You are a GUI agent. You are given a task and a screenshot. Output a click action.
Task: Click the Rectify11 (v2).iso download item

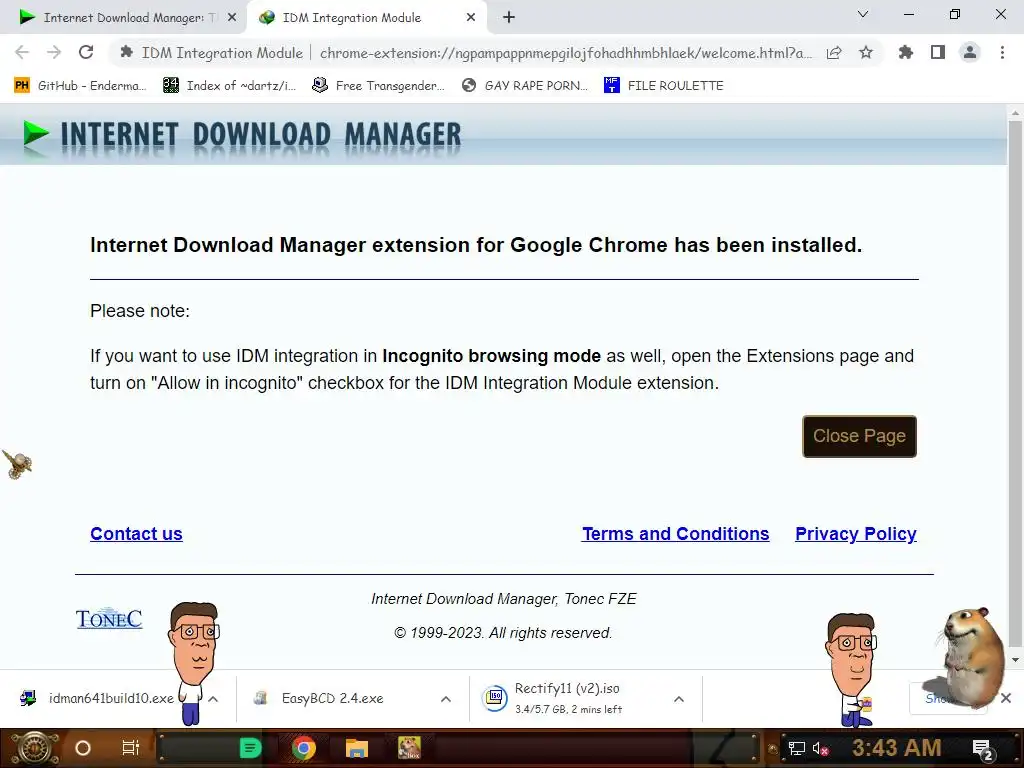pyautogui.click(x=568, y=698)
